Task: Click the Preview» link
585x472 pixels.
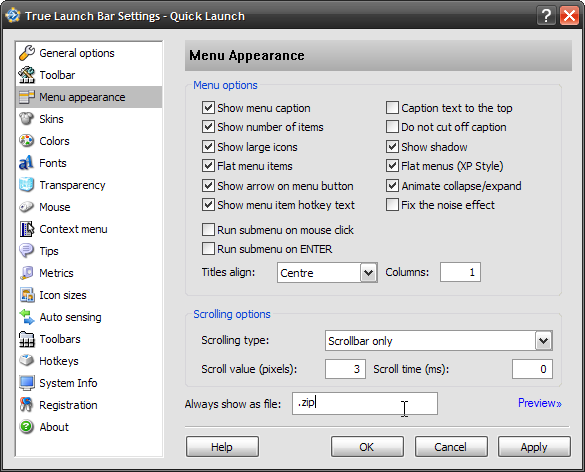Action: 539,403
